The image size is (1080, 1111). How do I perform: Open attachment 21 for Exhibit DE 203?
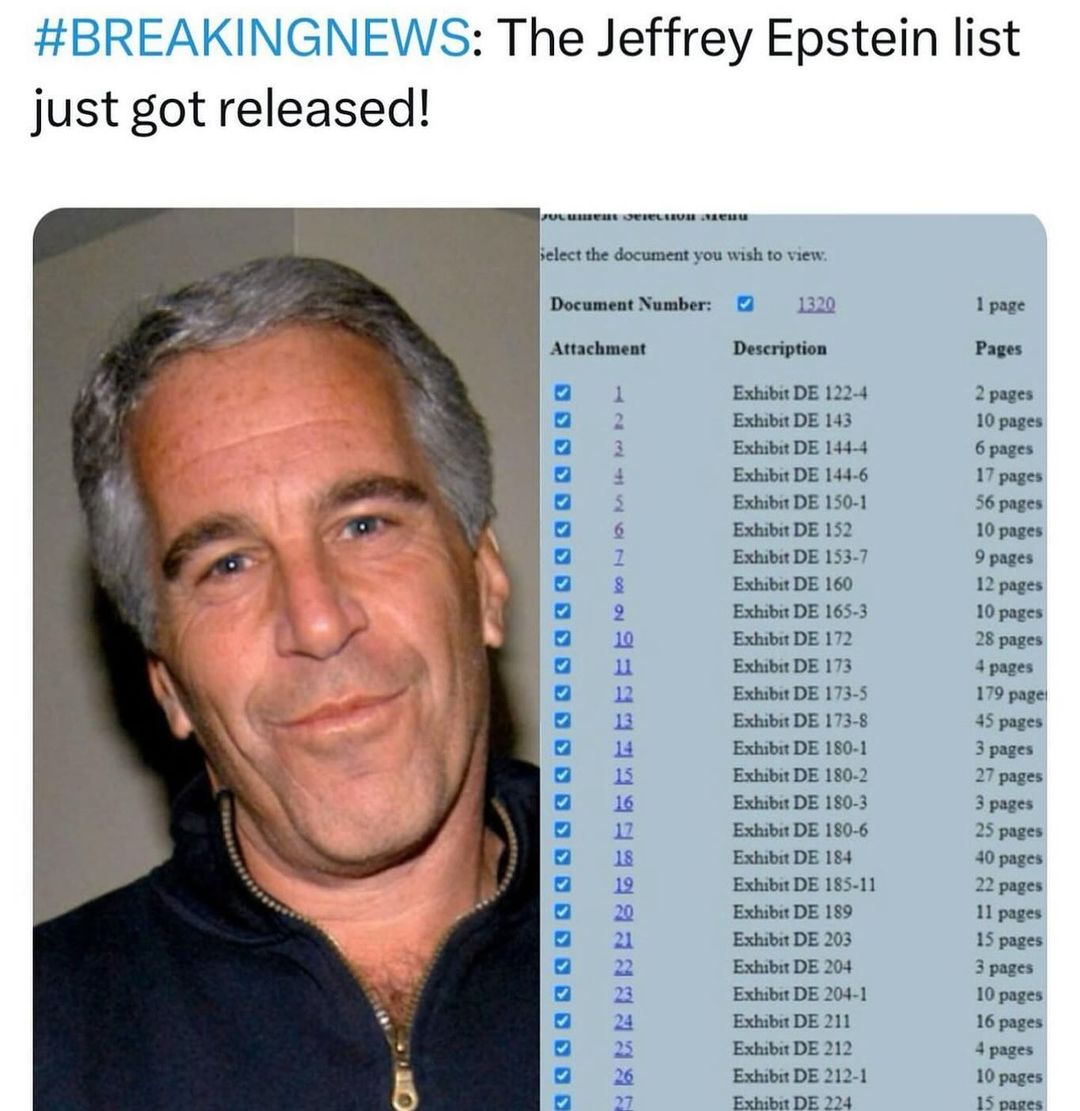point(624,939)
